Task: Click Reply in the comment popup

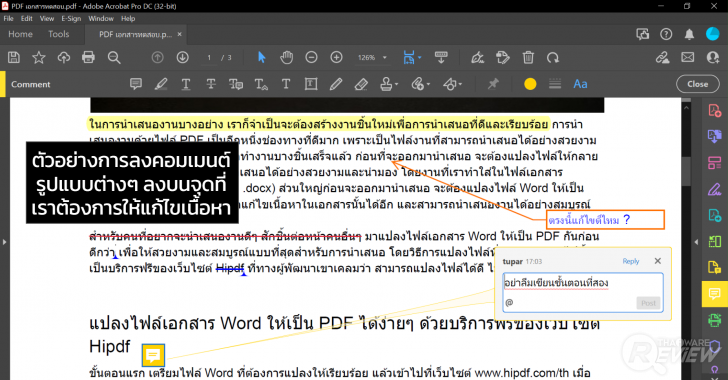Action: (x=630, y=261)
